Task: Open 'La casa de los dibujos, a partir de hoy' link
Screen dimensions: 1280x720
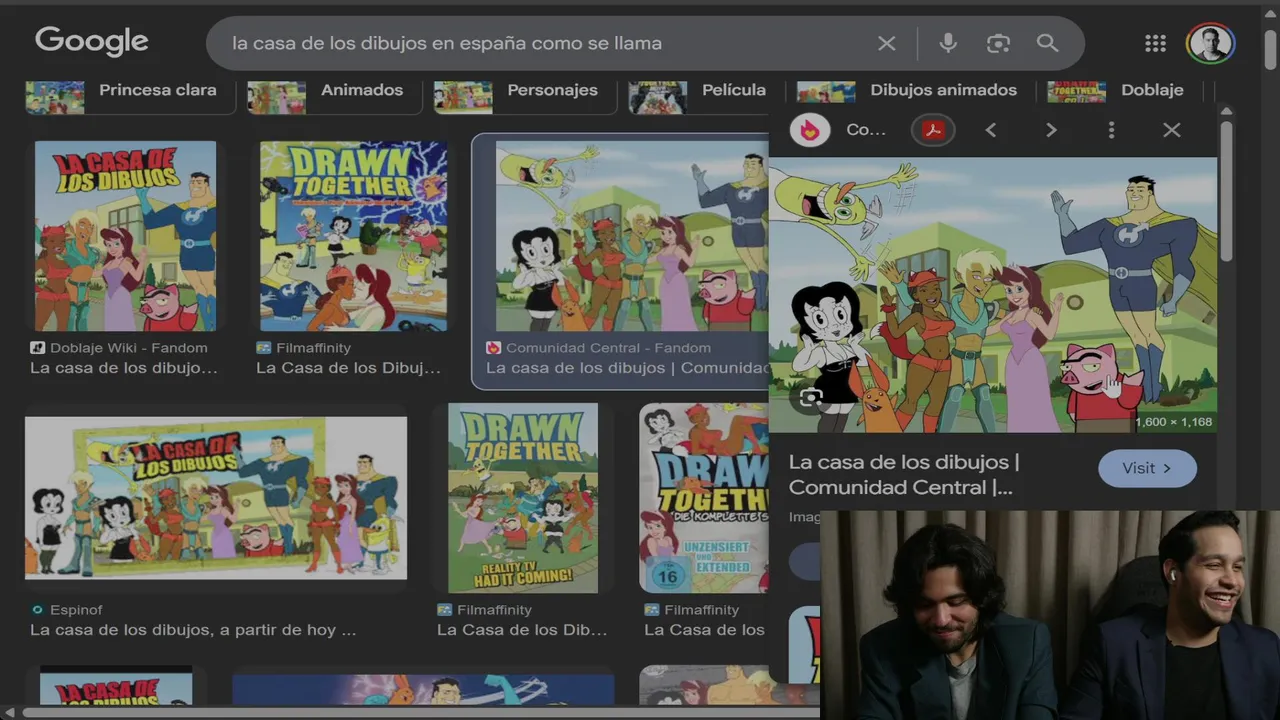Action: coord(193,630)
